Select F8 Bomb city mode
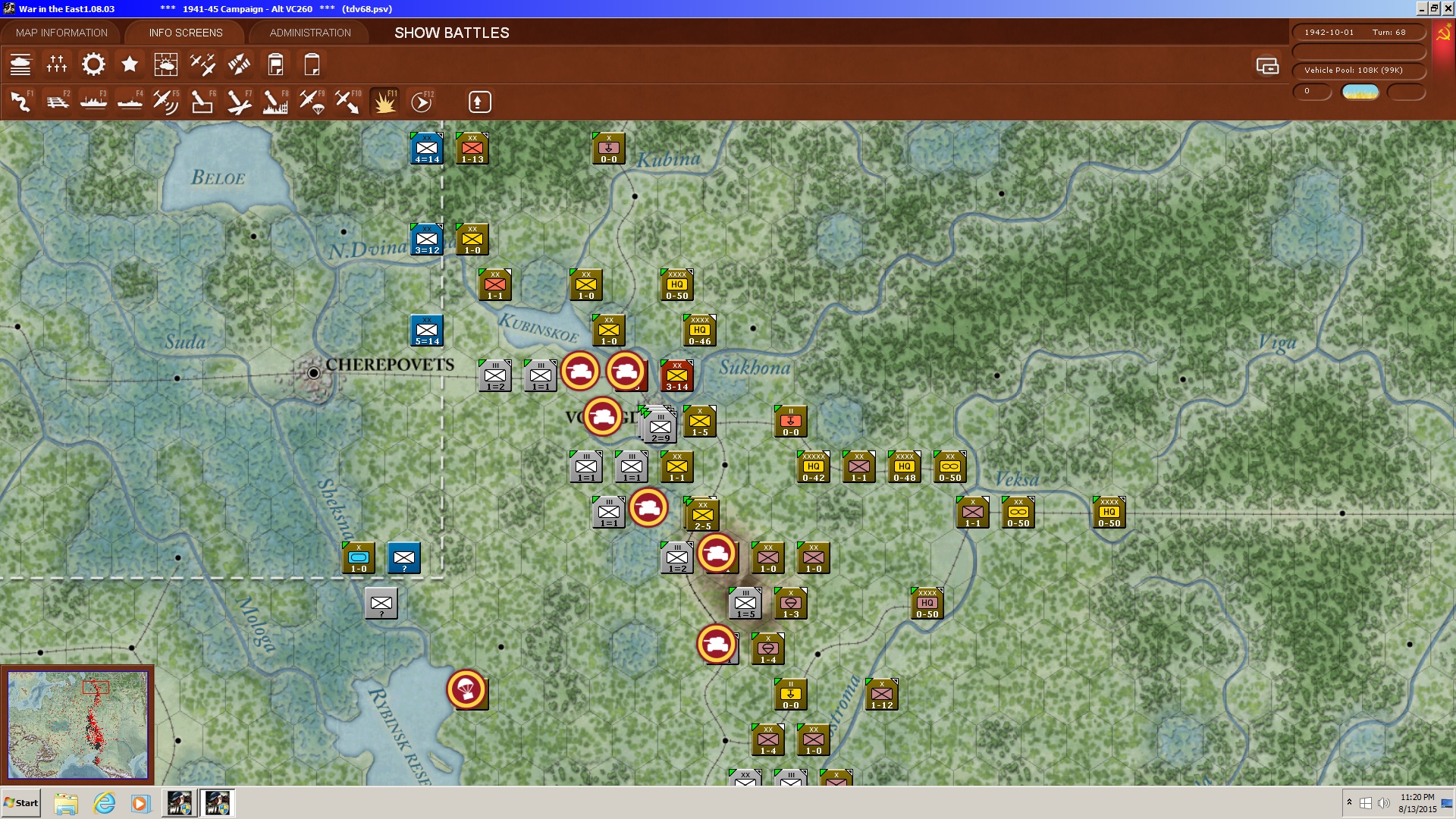1456x819 pixels. pos(275,102)
